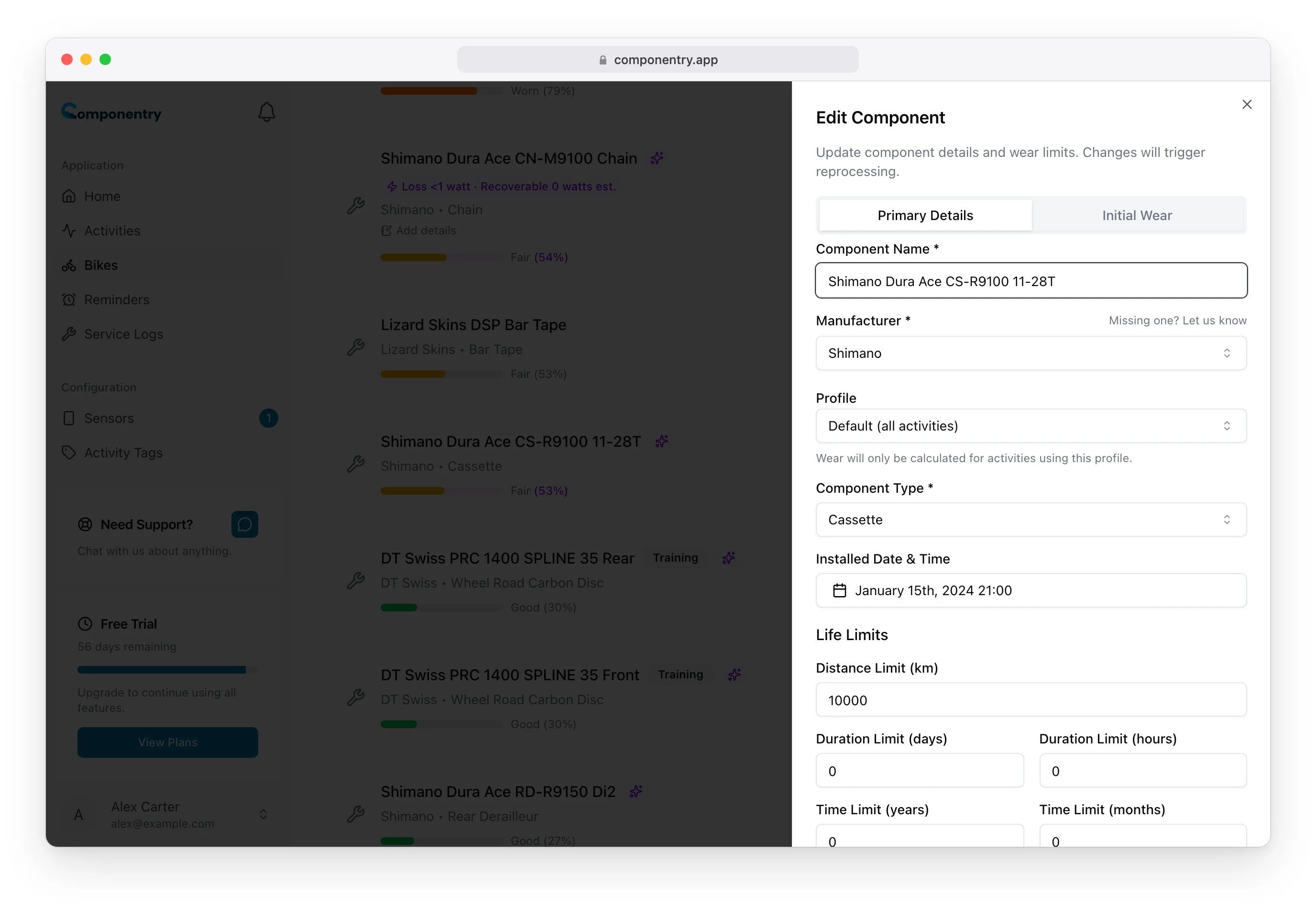Click wrench icon for PRC 1400 Rear wheel
Image resolution: width=1316 pixels, height=908 pixels.
click(x=356, y=581)
